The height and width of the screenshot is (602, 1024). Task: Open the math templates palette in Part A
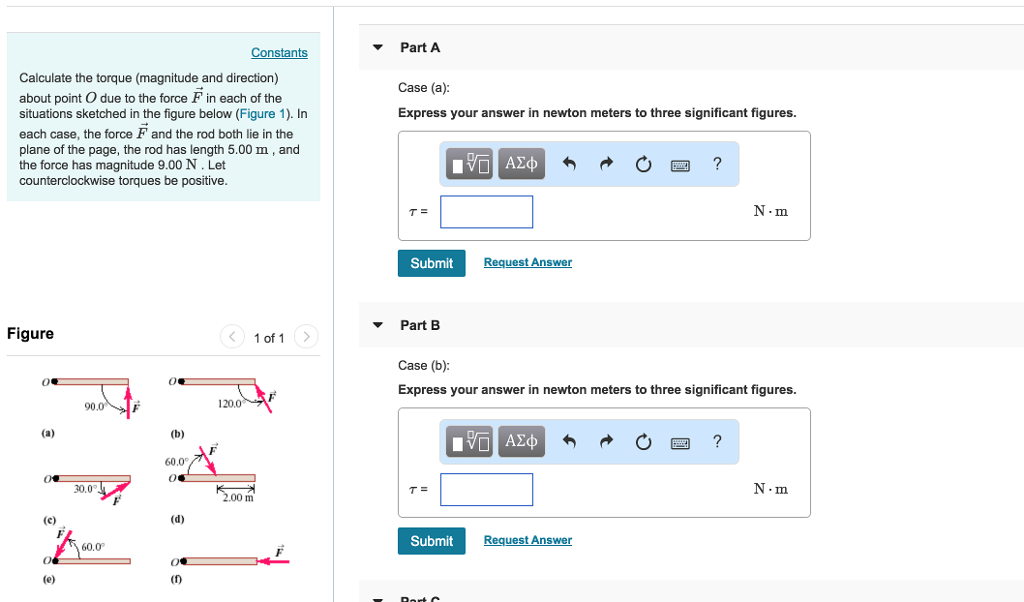468,163
